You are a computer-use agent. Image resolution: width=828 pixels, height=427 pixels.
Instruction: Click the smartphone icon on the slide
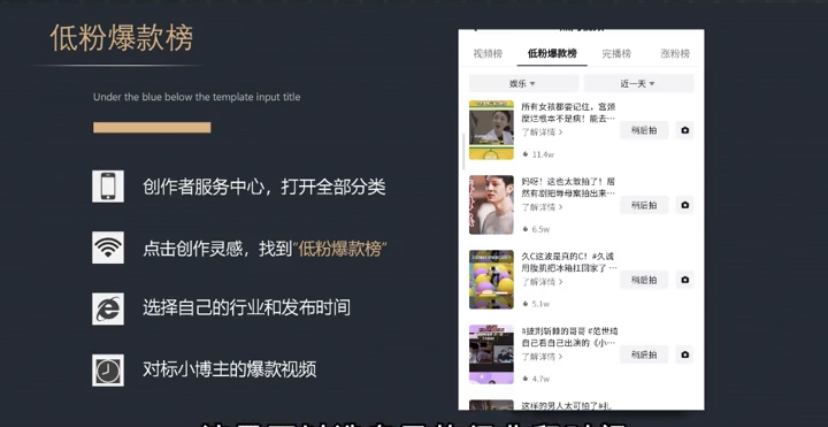pyautogui.click(x=108, y=187)
